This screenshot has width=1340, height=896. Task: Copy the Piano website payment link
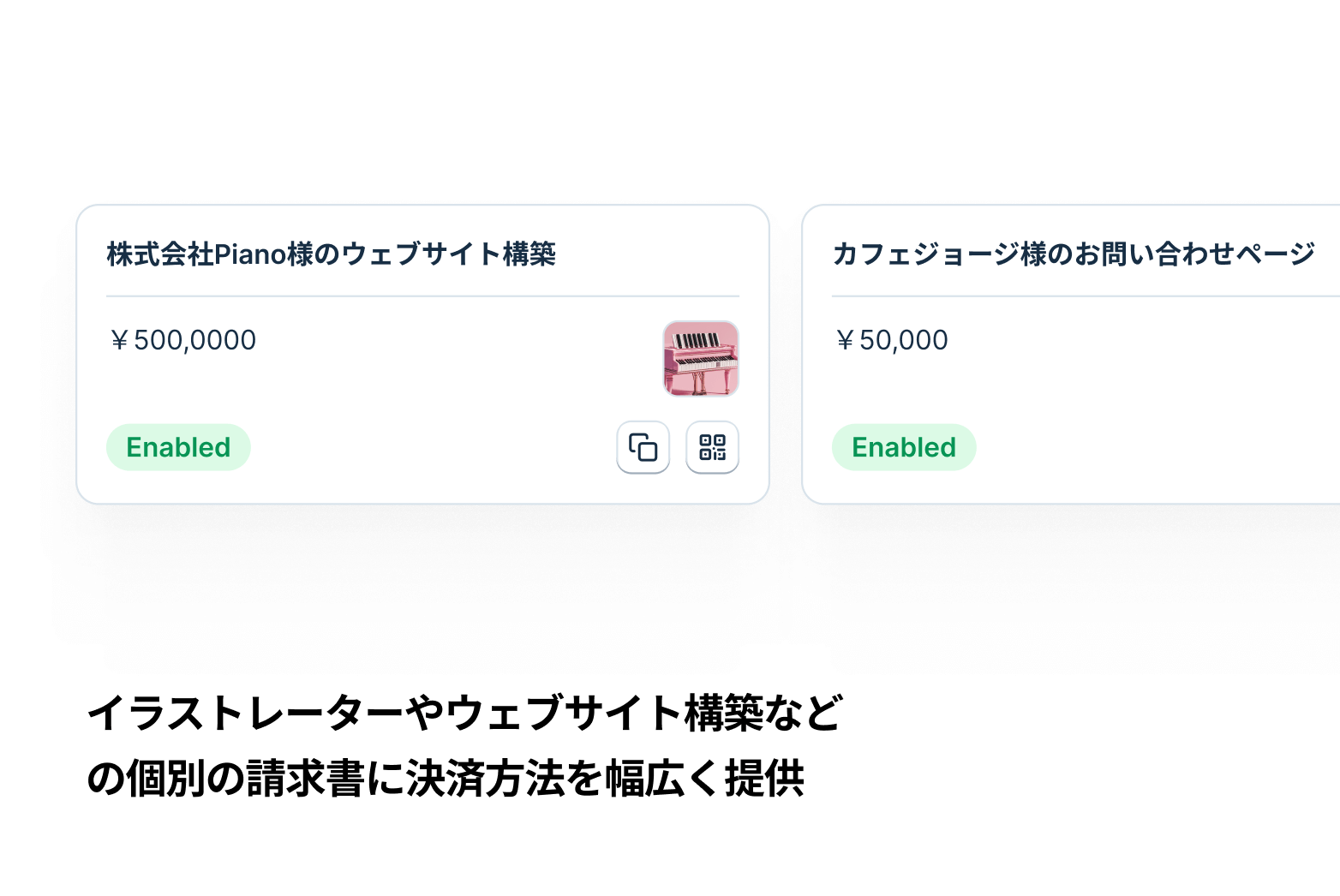pyautogui.click(x=643, y=447)
